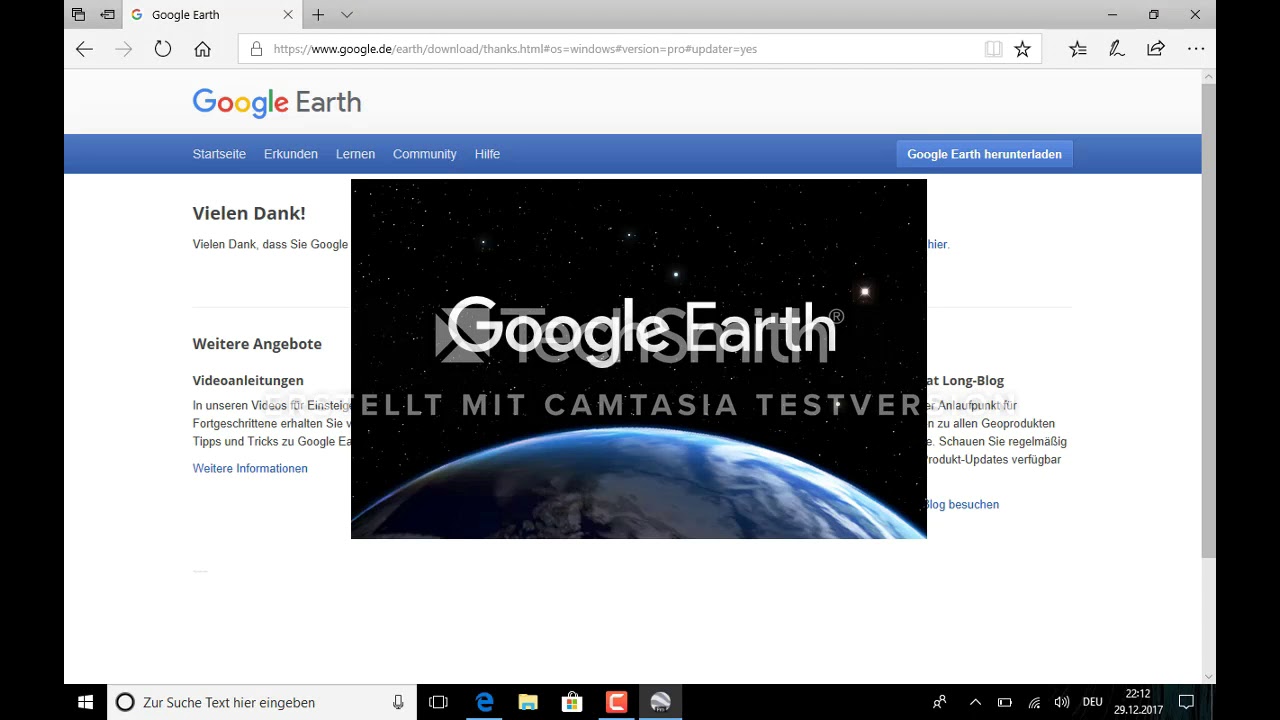This screenshot has height=720, width=1280.
Task: Show tabs you've set aside
Action: click(x=78, y=15)
